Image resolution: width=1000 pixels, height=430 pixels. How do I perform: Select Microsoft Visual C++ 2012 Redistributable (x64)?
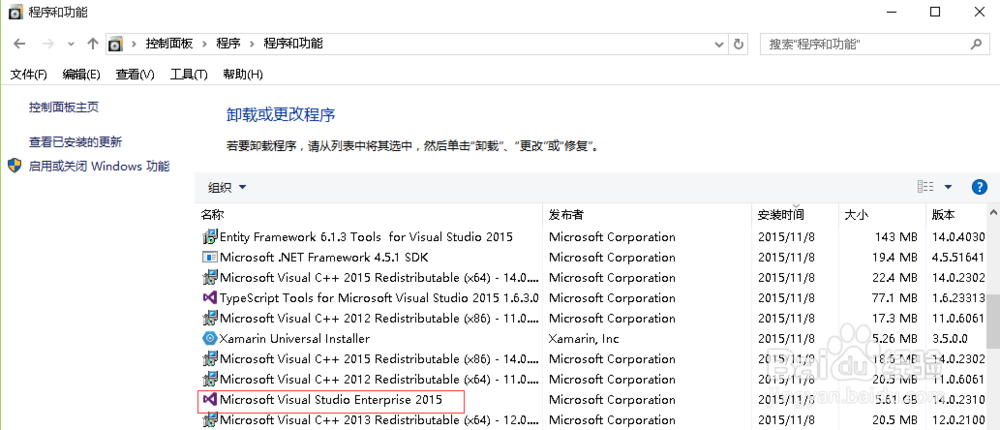[379, 380]
